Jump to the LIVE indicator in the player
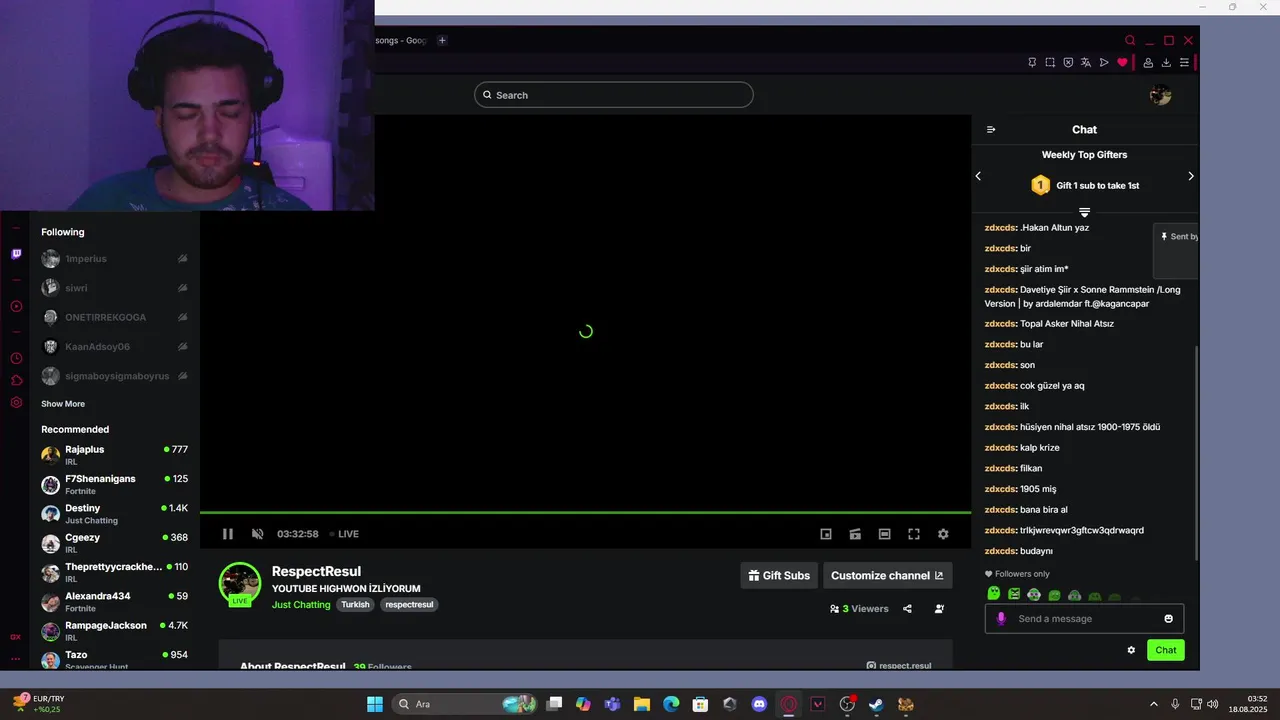Viewport: 1280px width, 720px height. click(345, 534)
